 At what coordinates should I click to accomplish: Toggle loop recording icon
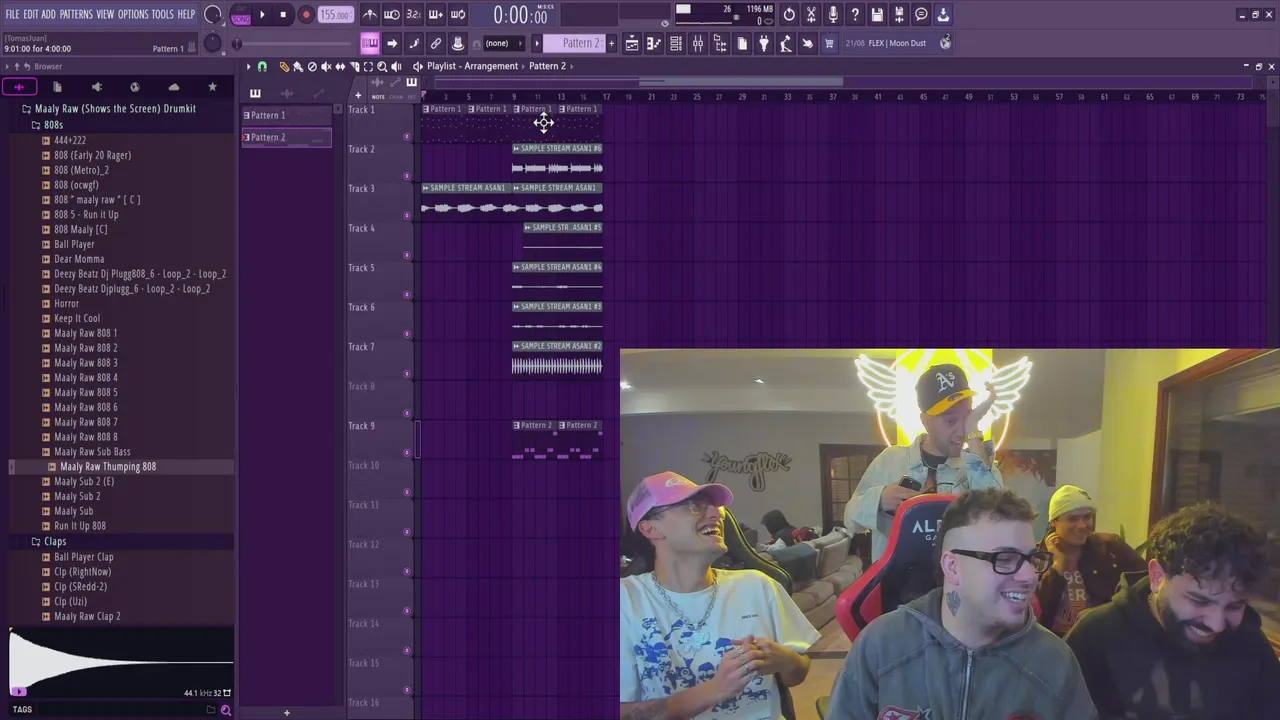(458, 15)
